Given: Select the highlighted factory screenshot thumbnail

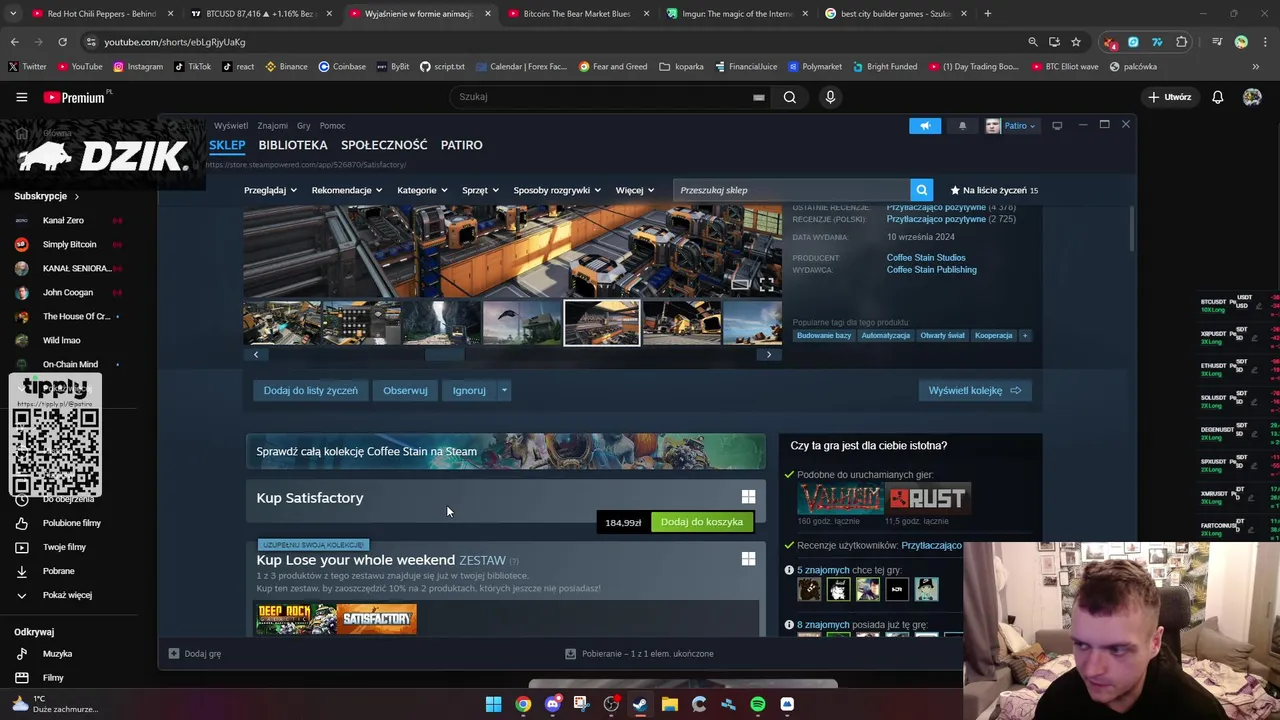Looking at the screenshot, I should pos(602,322).
